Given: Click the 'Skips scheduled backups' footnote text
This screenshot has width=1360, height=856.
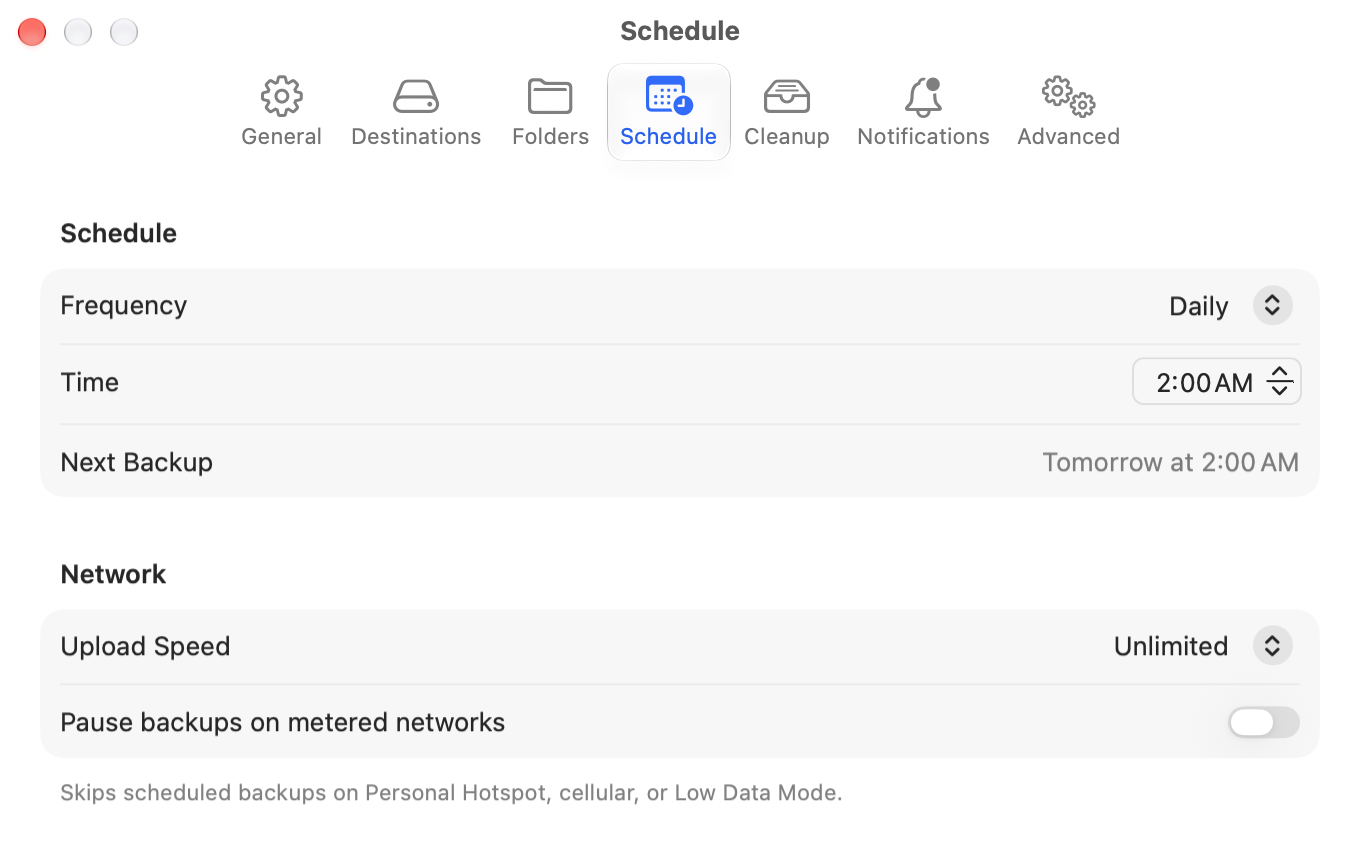Looking at the screenshot, I should click(451, 793).
